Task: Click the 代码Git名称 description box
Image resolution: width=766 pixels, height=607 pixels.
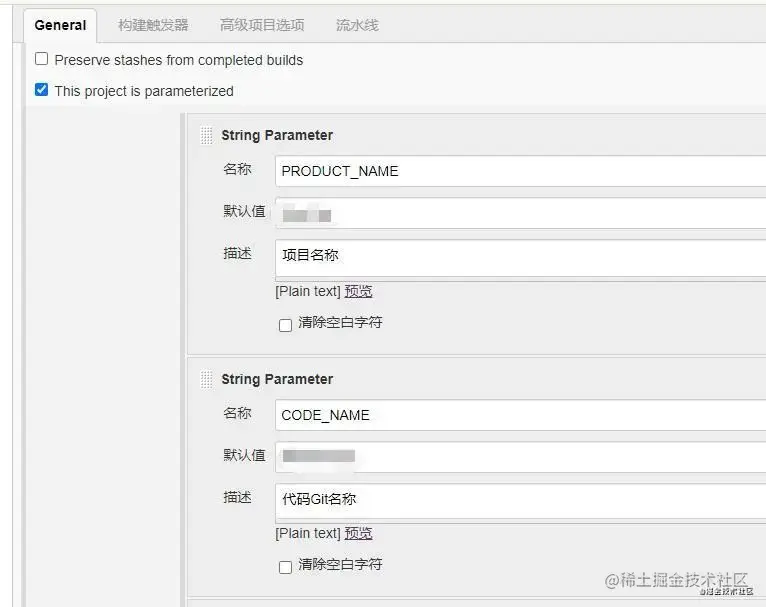Action: (520, 502)
